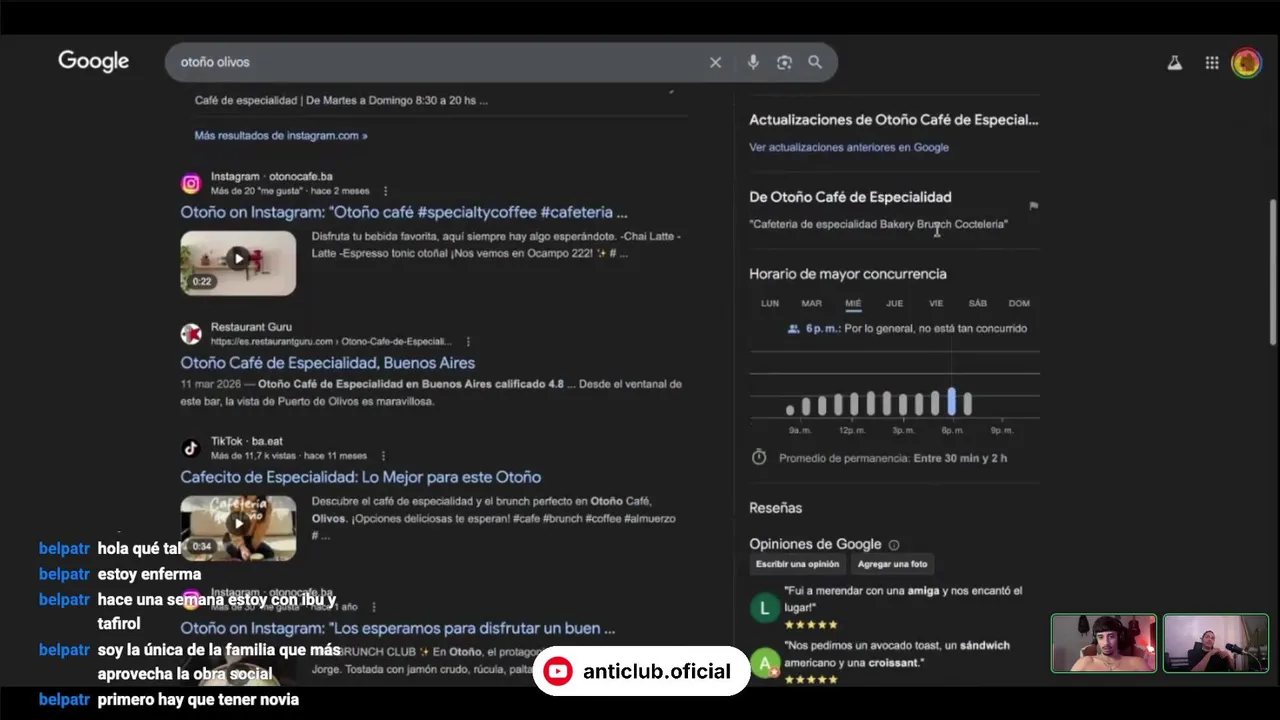Open Ver actualizaciones anteriores en Google
The height and width of the screenshot is (720, 1280).
coord(849,147)
